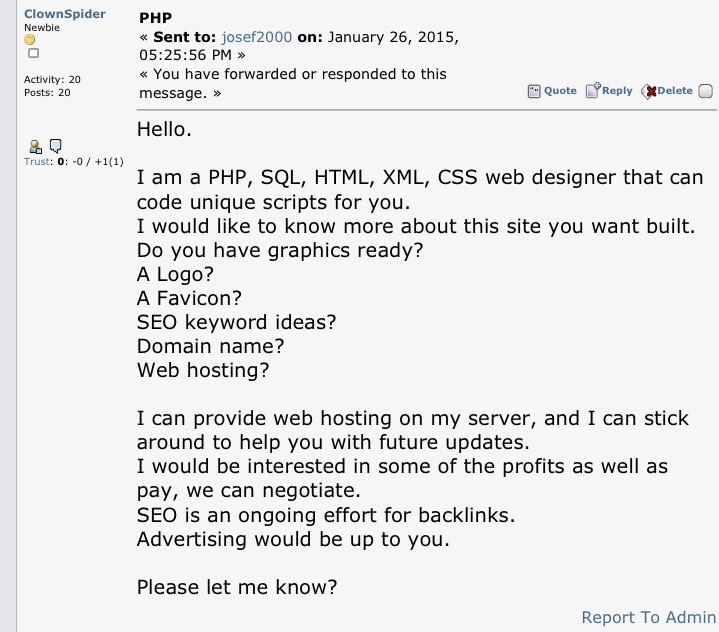Open ClownSpider's profile icon
719x632 pixels.
tap(35, 147)
